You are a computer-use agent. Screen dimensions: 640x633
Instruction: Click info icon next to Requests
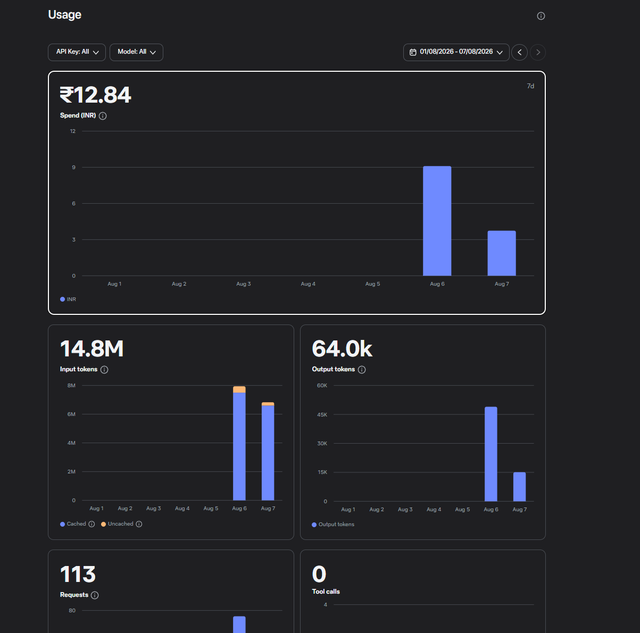tap(95, 595)
